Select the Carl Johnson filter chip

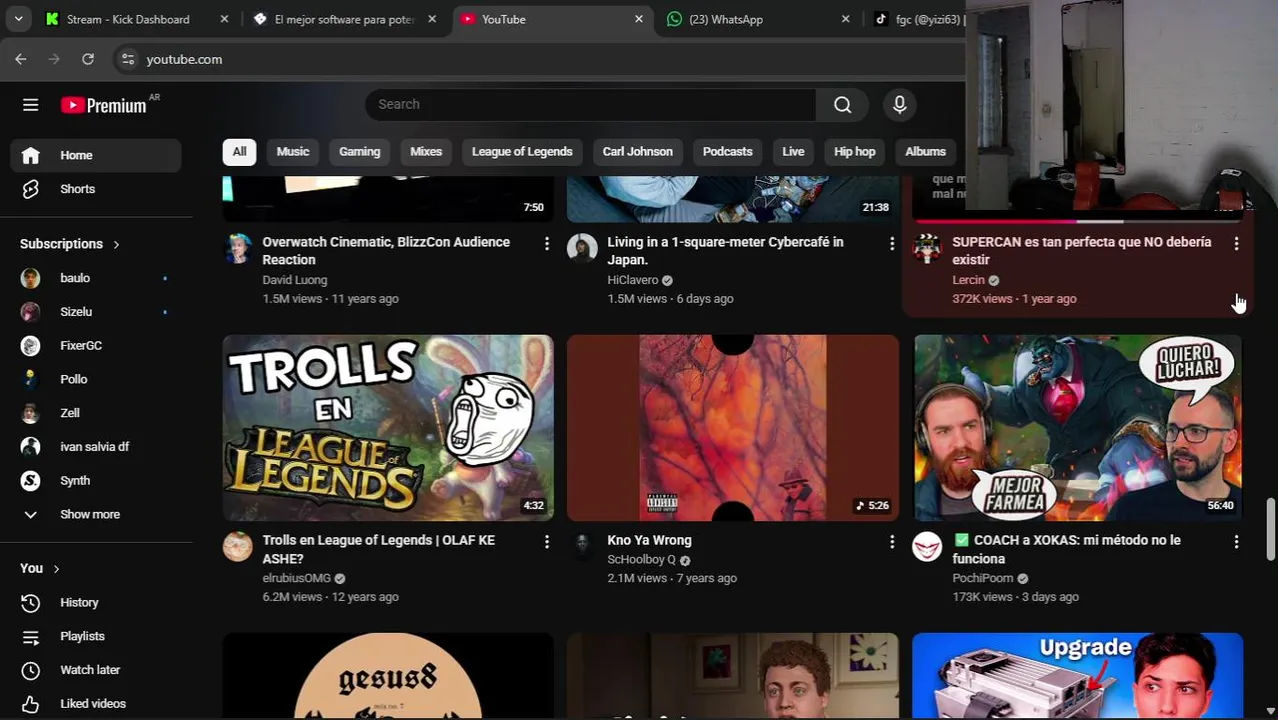tap(638, 152)
